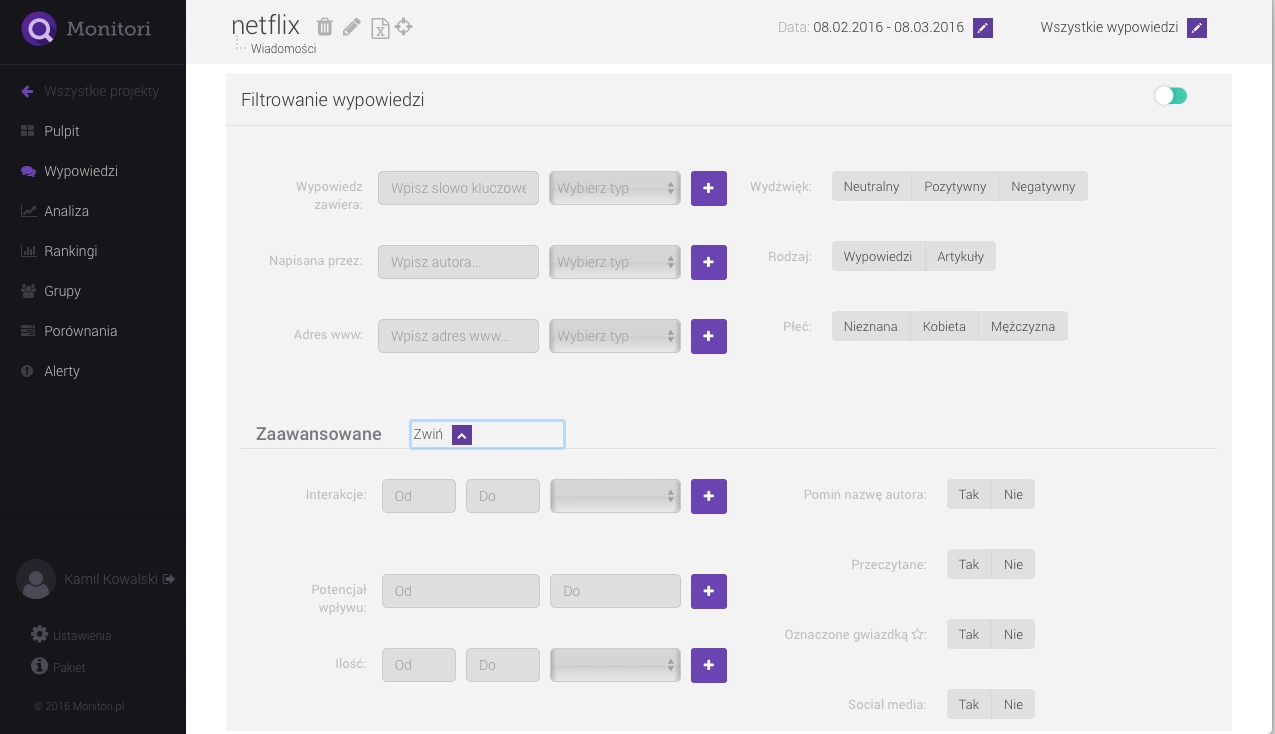Select Pozytywny sentiment filter
The image size is (1275, 734).
point(955,186)
